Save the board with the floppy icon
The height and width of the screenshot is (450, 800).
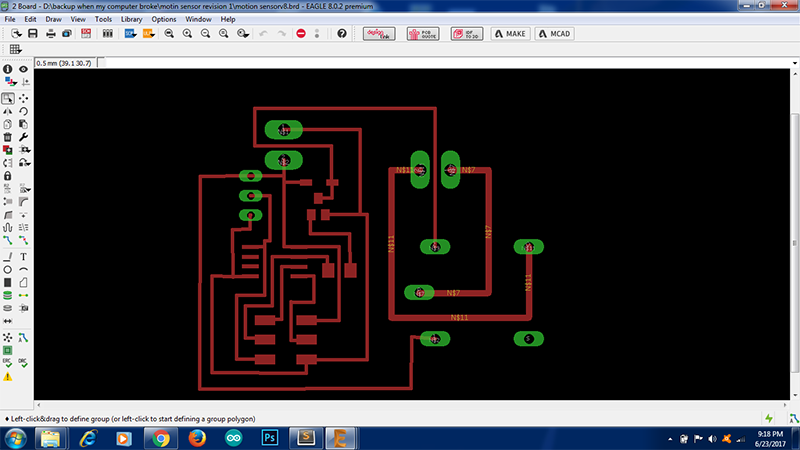(x=33, y=34)
